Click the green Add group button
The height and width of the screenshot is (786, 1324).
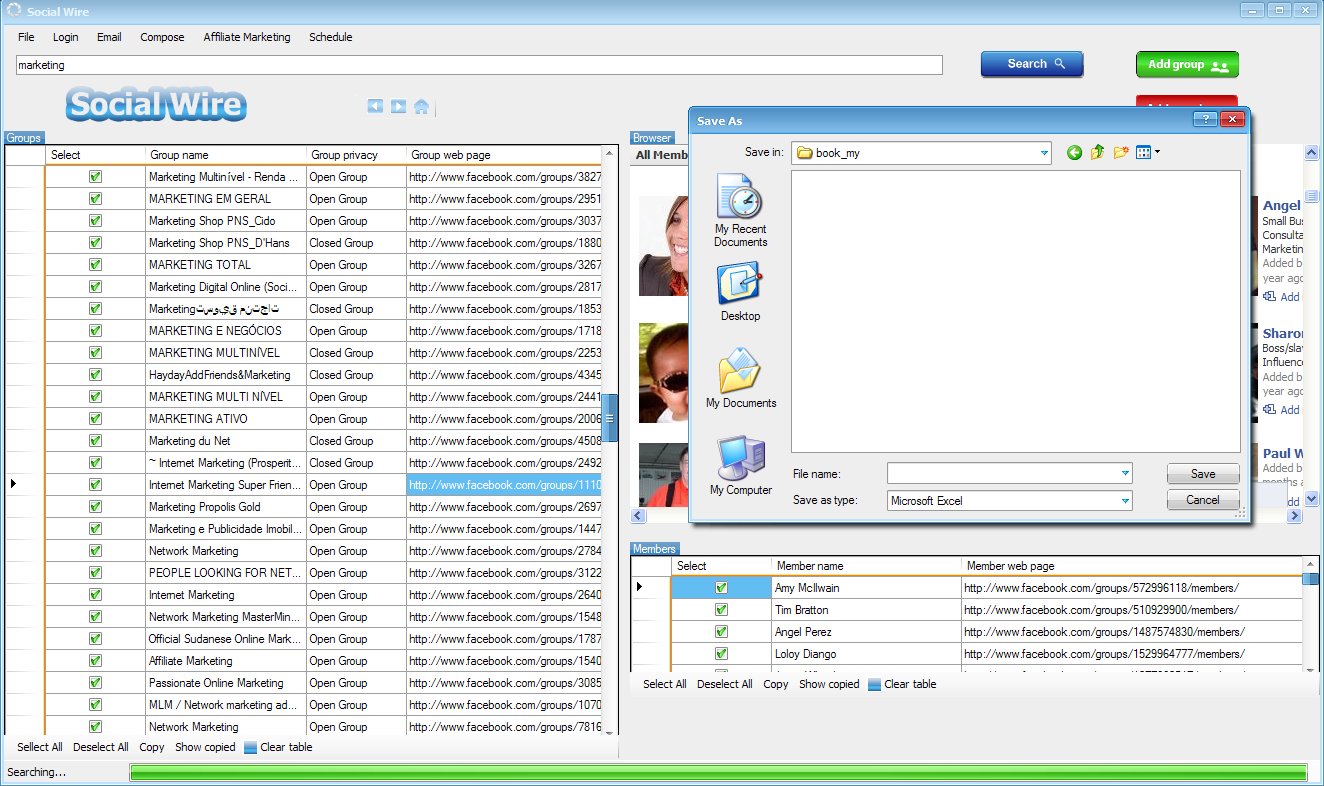point(1187,65)
